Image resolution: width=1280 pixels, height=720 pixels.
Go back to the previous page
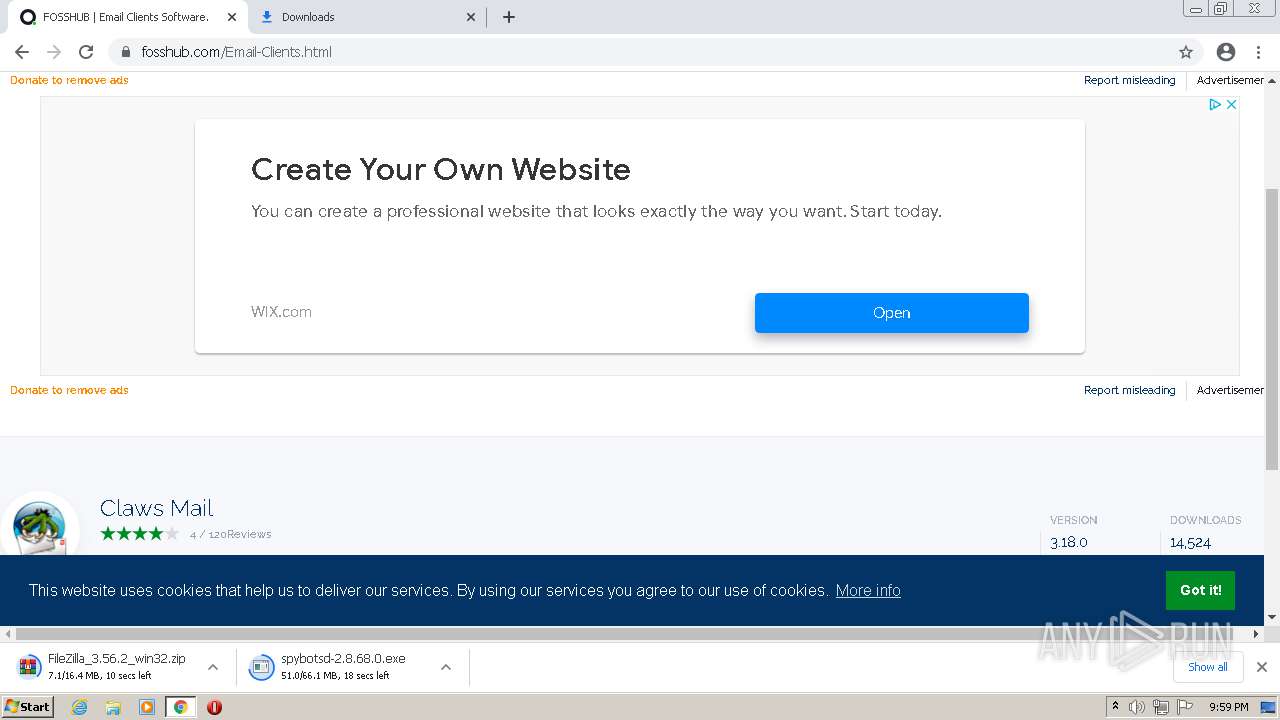tap(22, 52)
